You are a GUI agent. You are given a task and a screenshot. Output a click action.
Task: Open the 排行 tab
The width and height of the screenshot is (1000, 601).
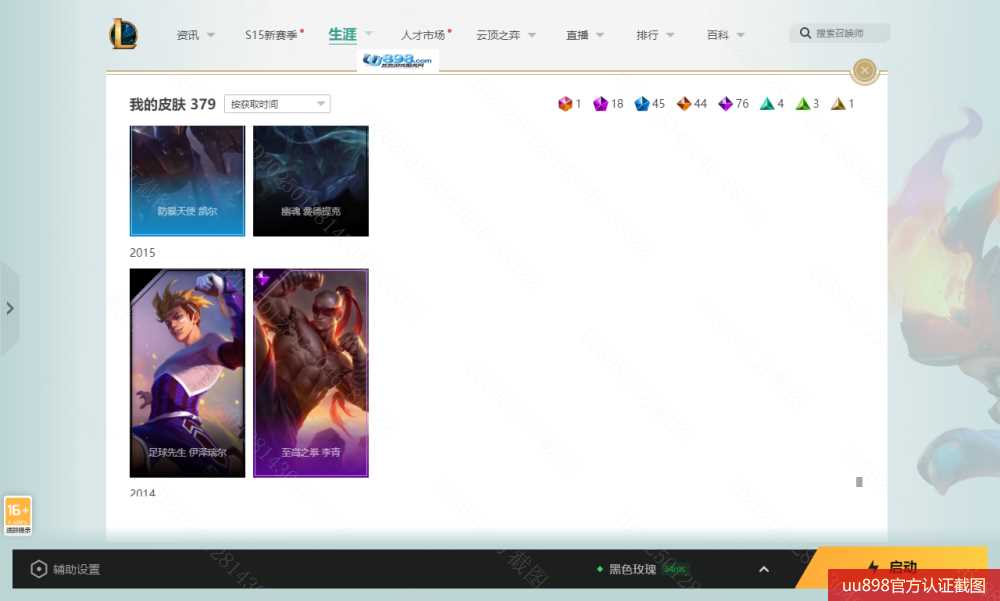pyautogui.click(x=647, y=35)
